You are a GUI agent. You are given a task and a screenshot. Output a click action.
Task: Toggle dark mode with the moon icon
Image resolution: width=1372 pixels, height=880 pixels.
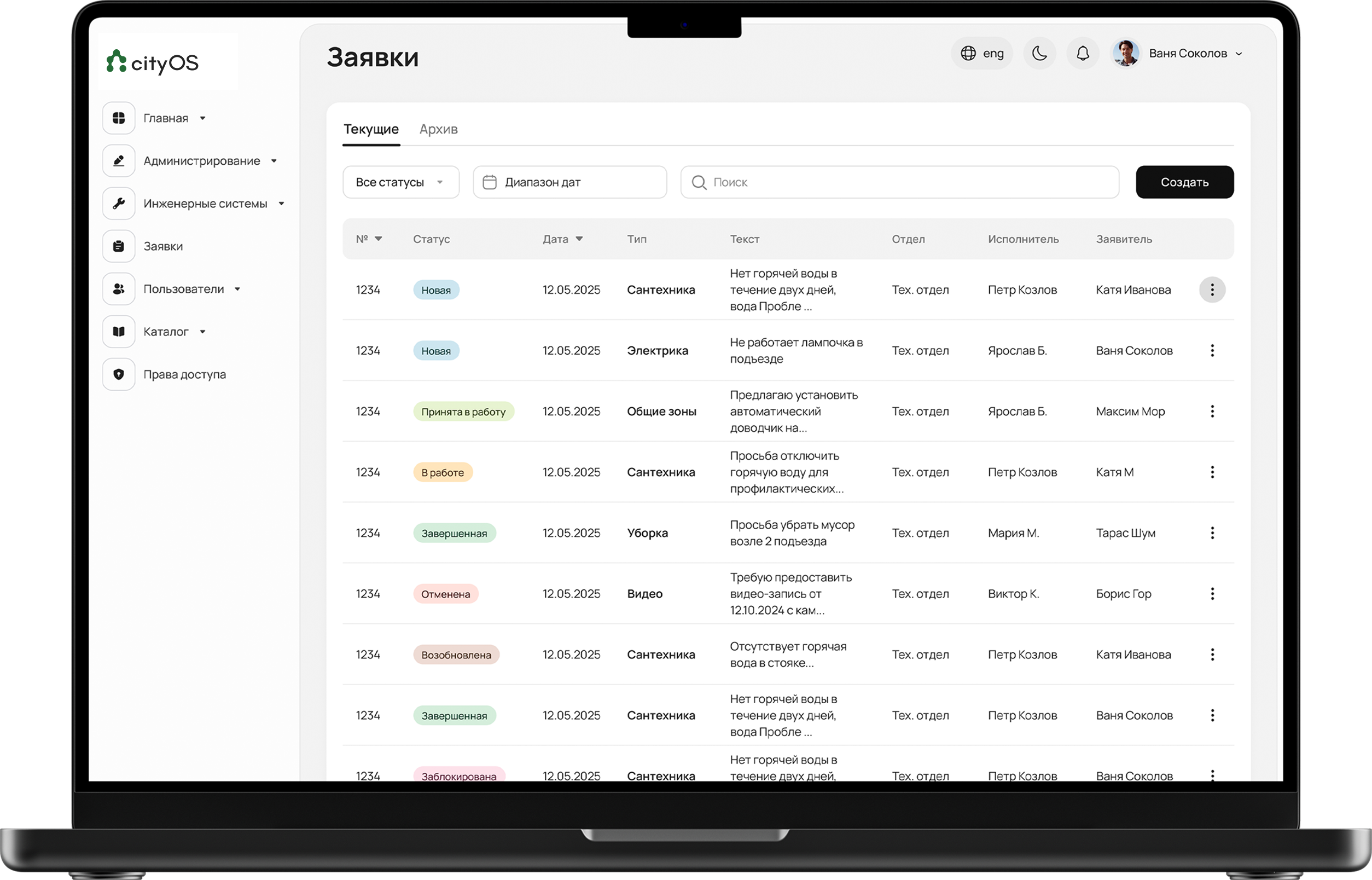point(1039,54)
